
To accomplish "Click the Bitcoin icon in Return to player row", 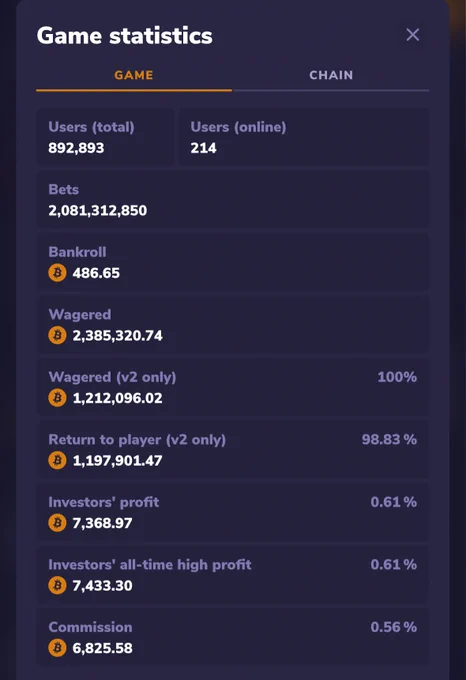I will 57,460.
